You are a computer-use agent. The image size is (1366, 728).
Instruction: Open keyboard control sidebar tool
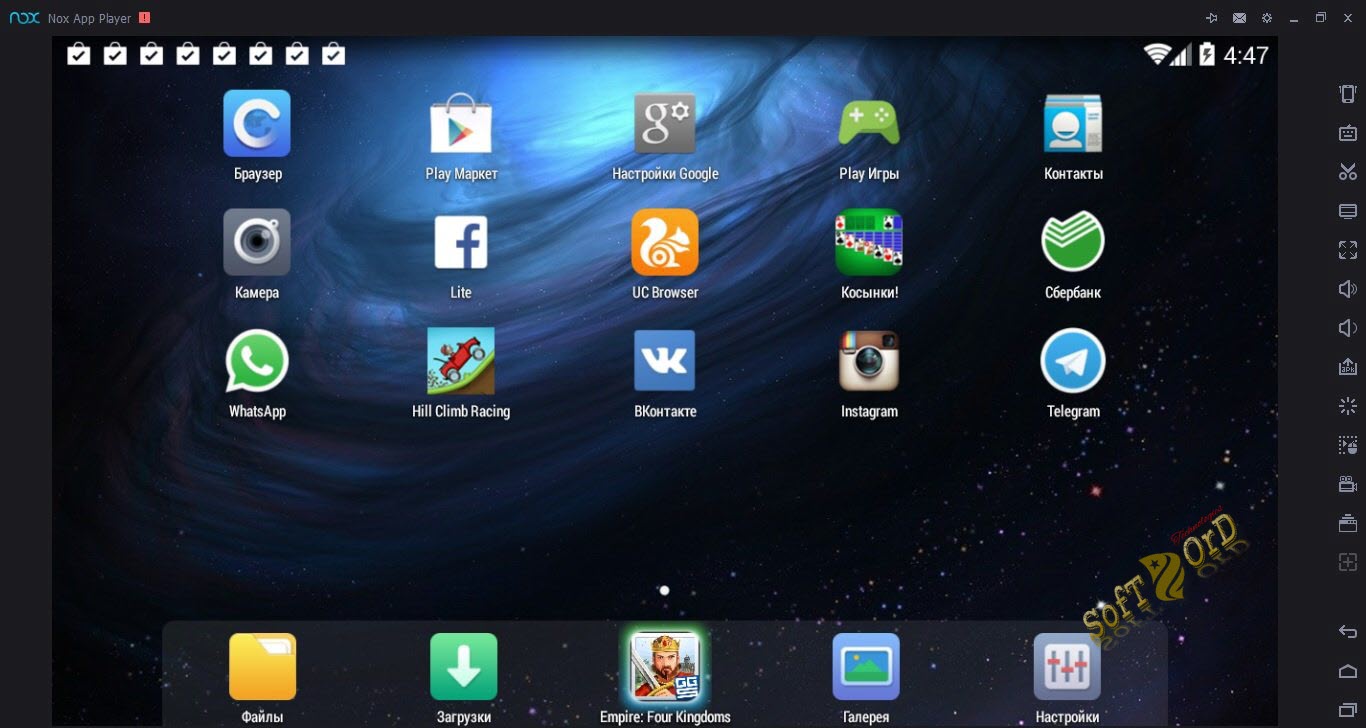pyautogui.click(x=1348, y=133)
